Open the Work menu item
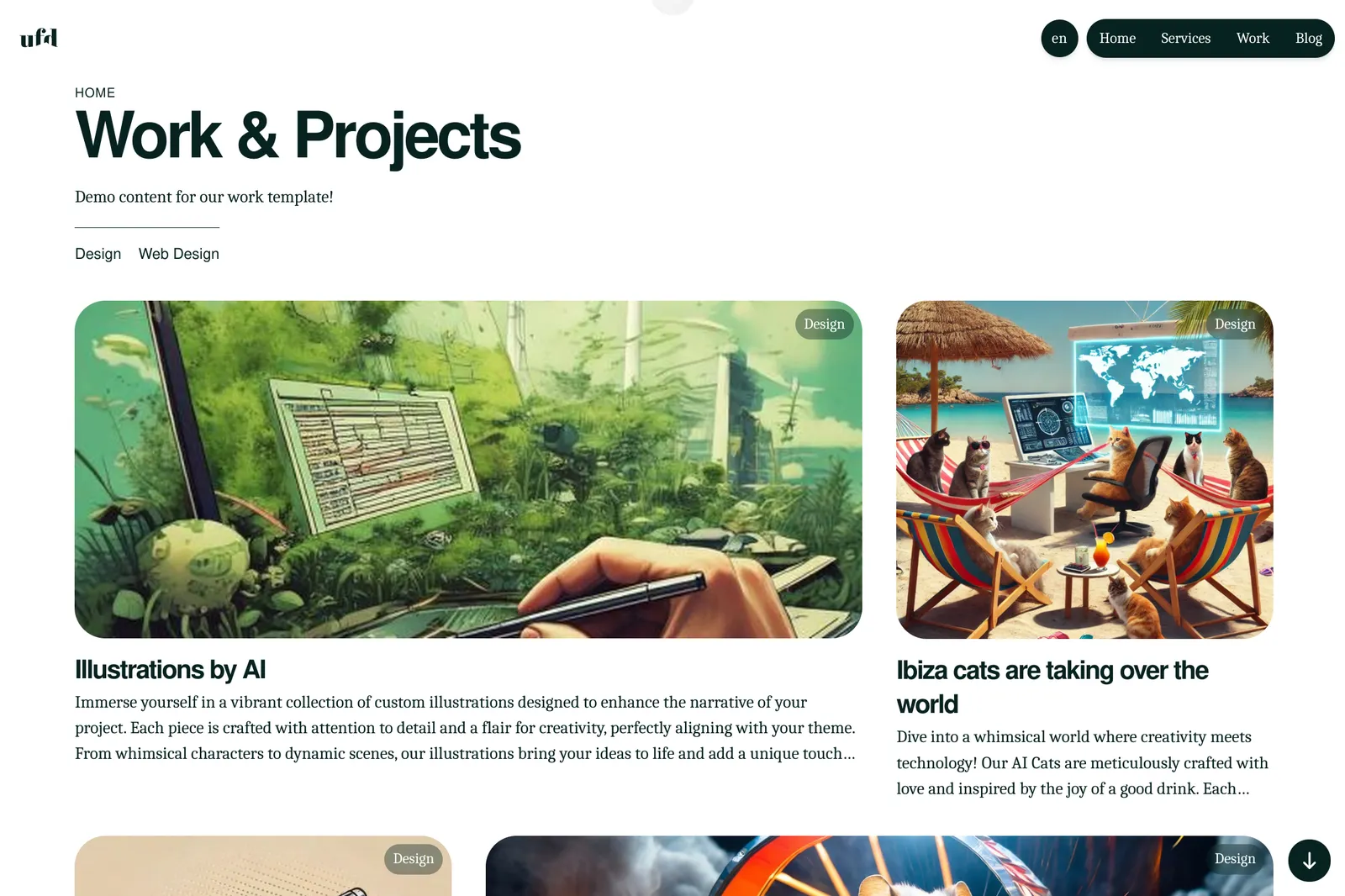This screenshot has width=1345, height=896. click(x=1253, y=39)
